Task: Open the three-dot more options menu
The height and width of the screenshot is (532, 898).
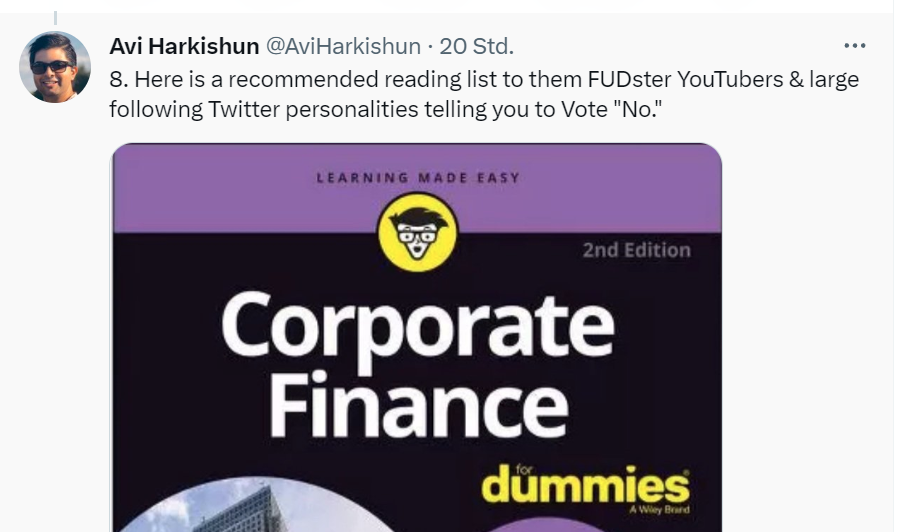Action: (x=854, y=46)
